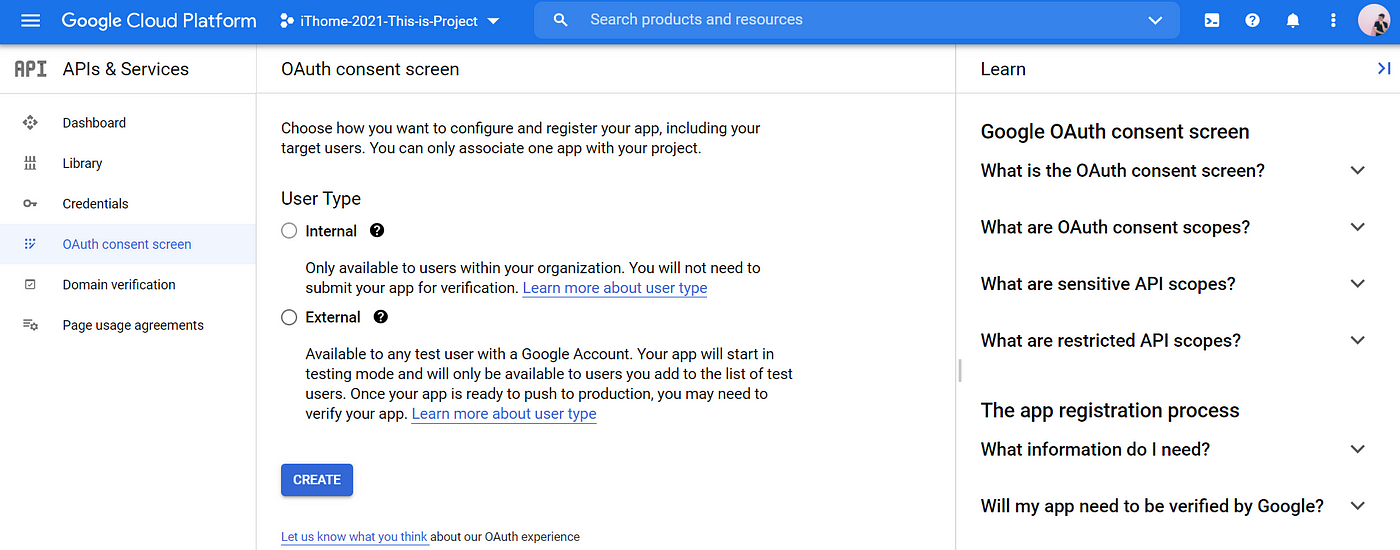Open the iThome-2021-This-is-Project project selector
The height and width of the screenshot is (550, 1400).
(x=389, y=21)
